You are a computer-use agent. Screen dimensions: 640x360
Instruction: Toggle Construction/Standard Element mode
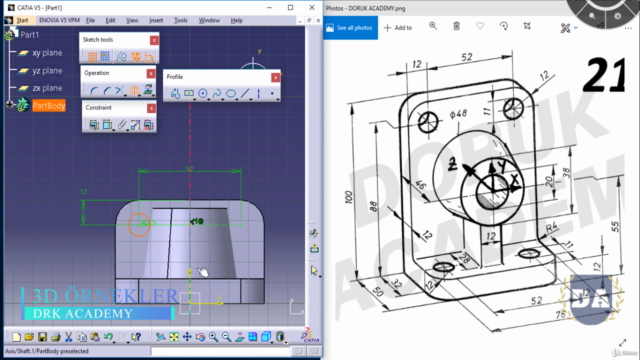[121, 56]
